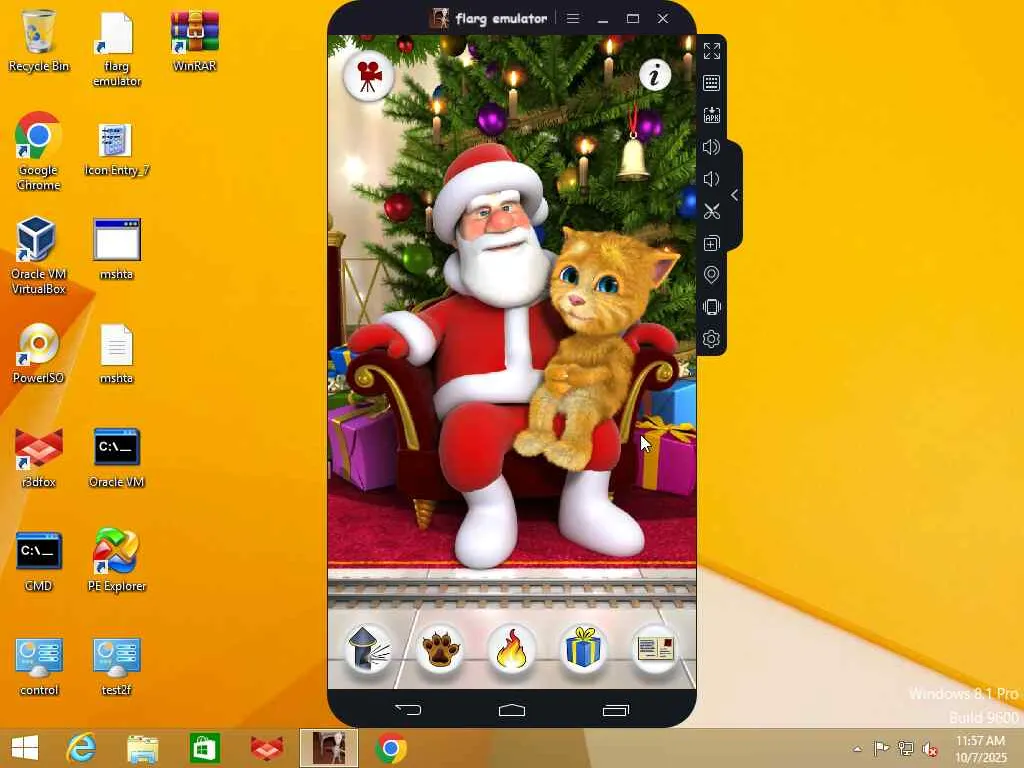Tap the fire flame button
The width and height of the screenshot is (1024, 768).
pyautogui.click(x=511, y=649)
